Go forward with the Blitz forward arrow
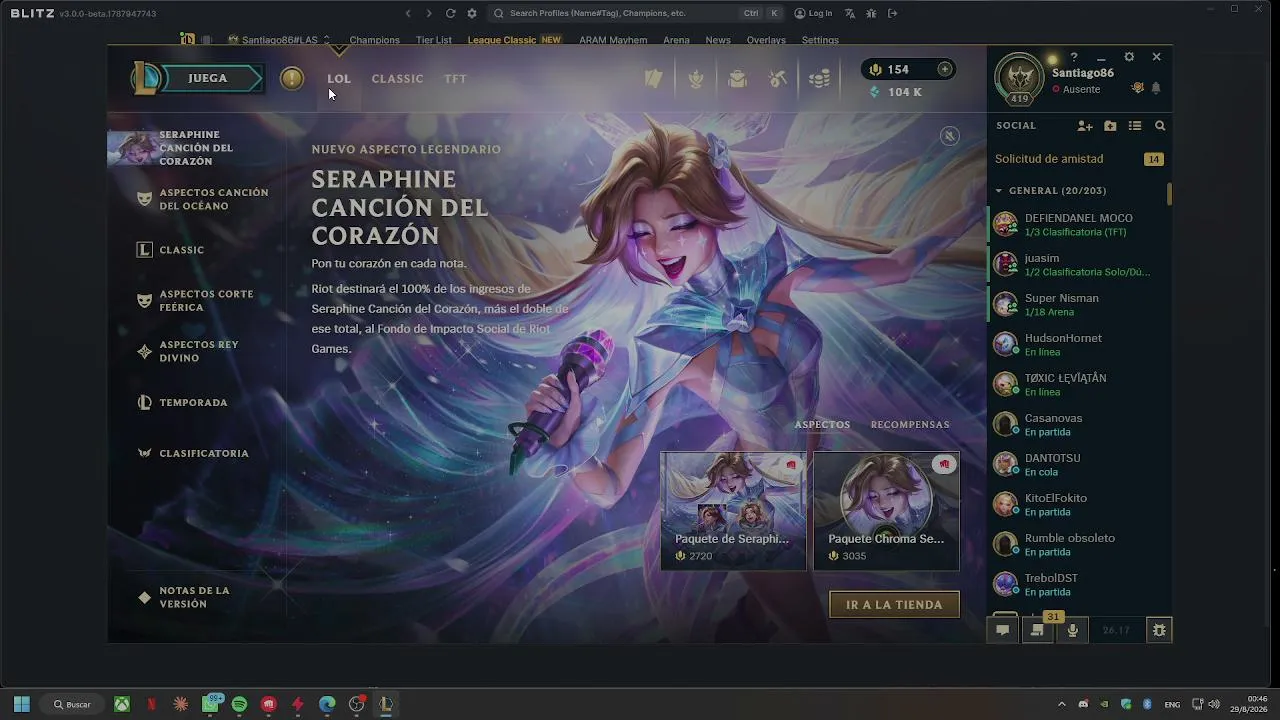This screenshot has width=1280, height=720. pyautogui.click(x=429, y=13)
